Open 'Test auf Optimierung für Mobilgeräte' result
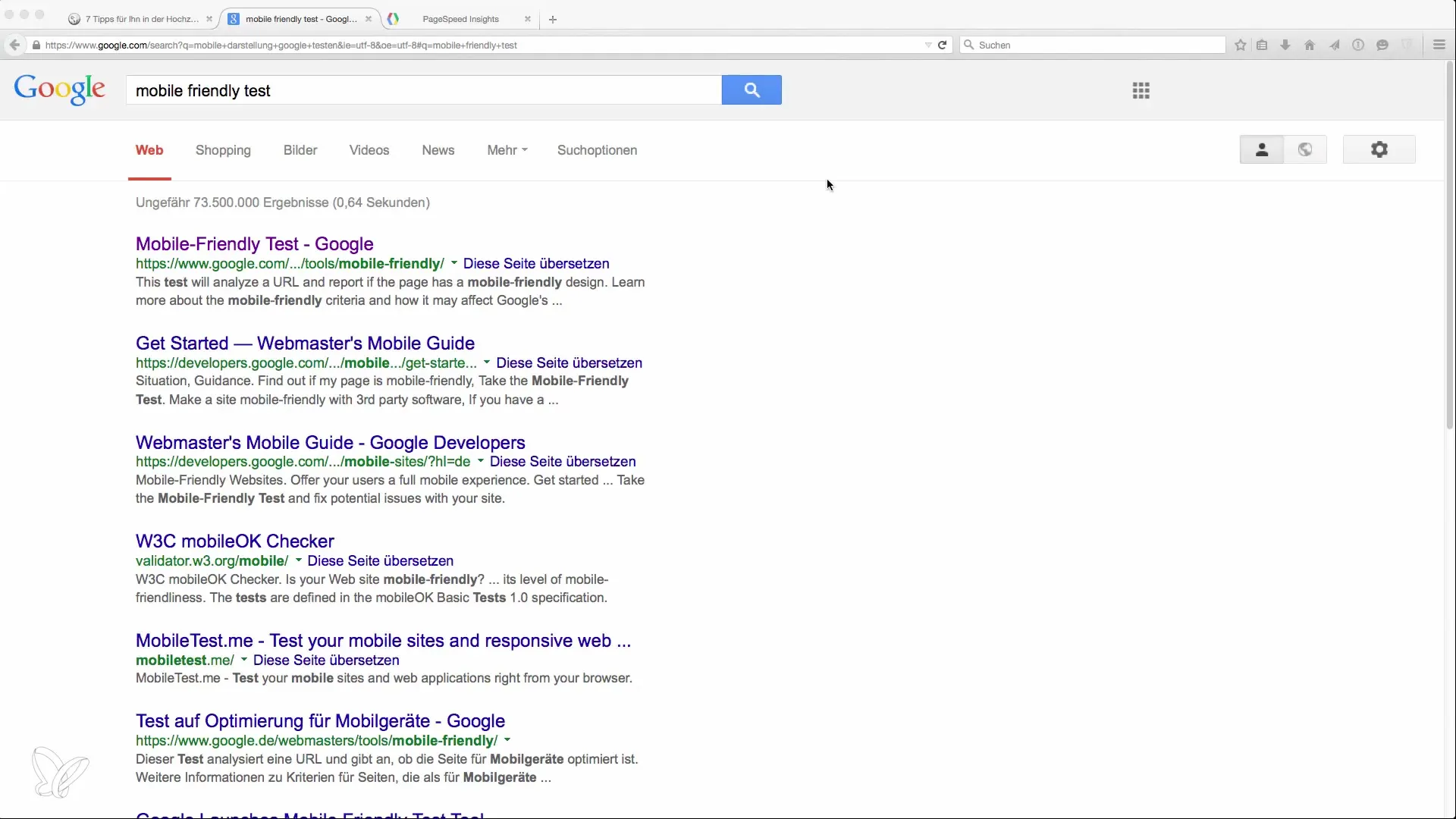This screenshot has width=1456, height=819. (x=320, y=721)
